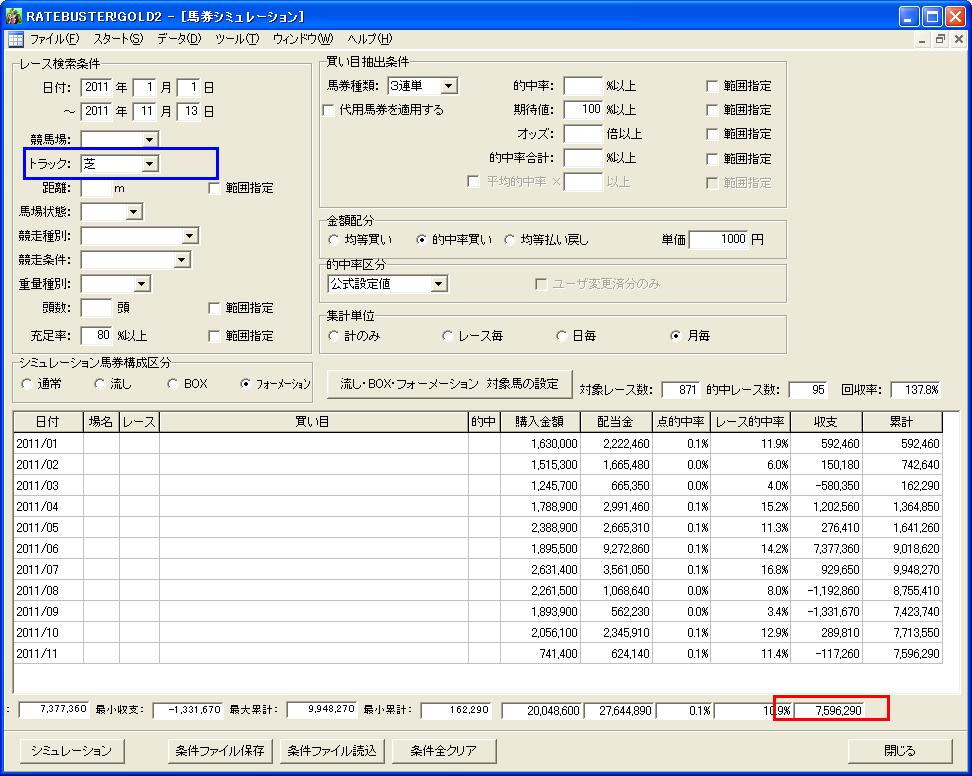Enable 範囲指定 checkbox next to 頭数

tap(214, 308)
